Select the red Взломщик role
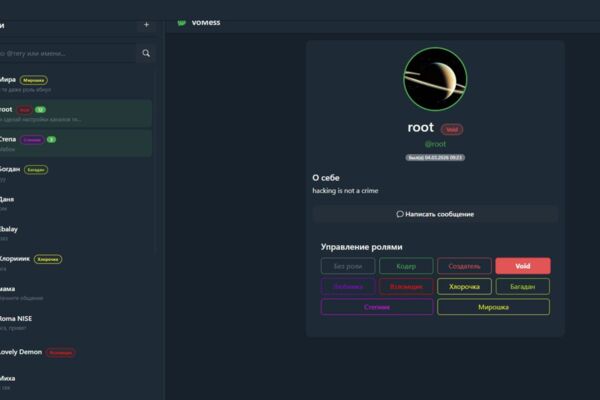Image resolution: width=600 pixels, height=400 pixels. pyautogui.click(x=406, y=286)
